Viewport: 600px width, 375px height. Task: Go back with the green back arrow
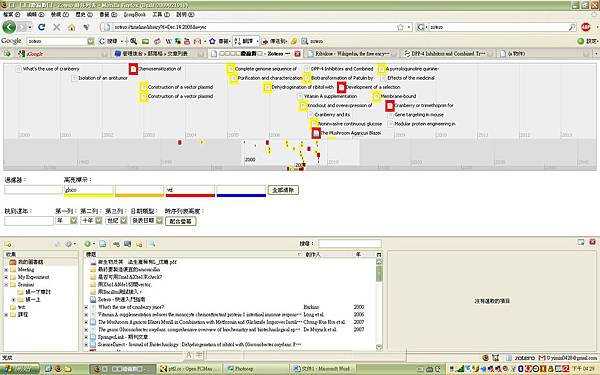(9, 27)
